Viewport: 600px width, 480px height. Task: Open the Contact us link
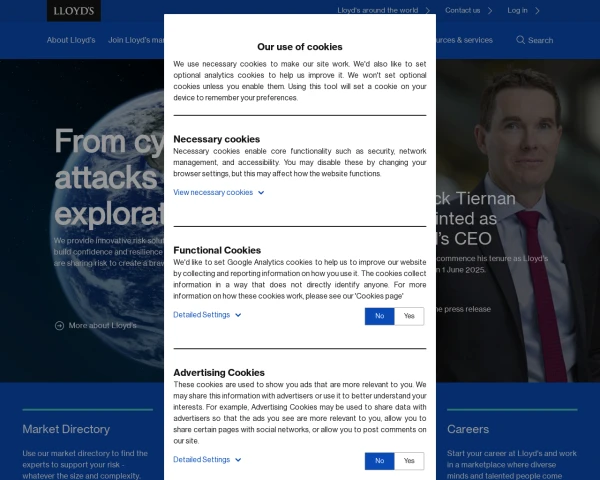pos(463,10)
